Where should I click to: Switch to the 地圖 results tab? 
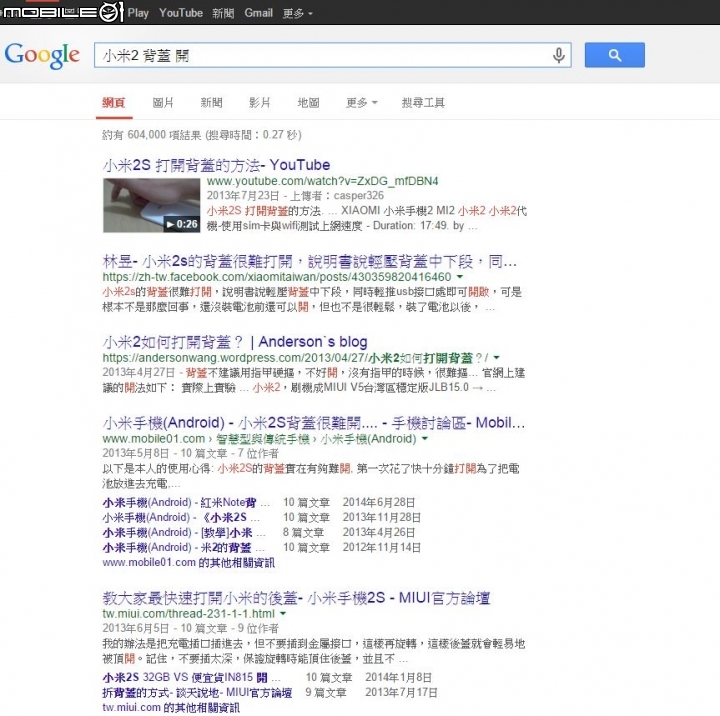pyautogui.click(x=308, y=102)
